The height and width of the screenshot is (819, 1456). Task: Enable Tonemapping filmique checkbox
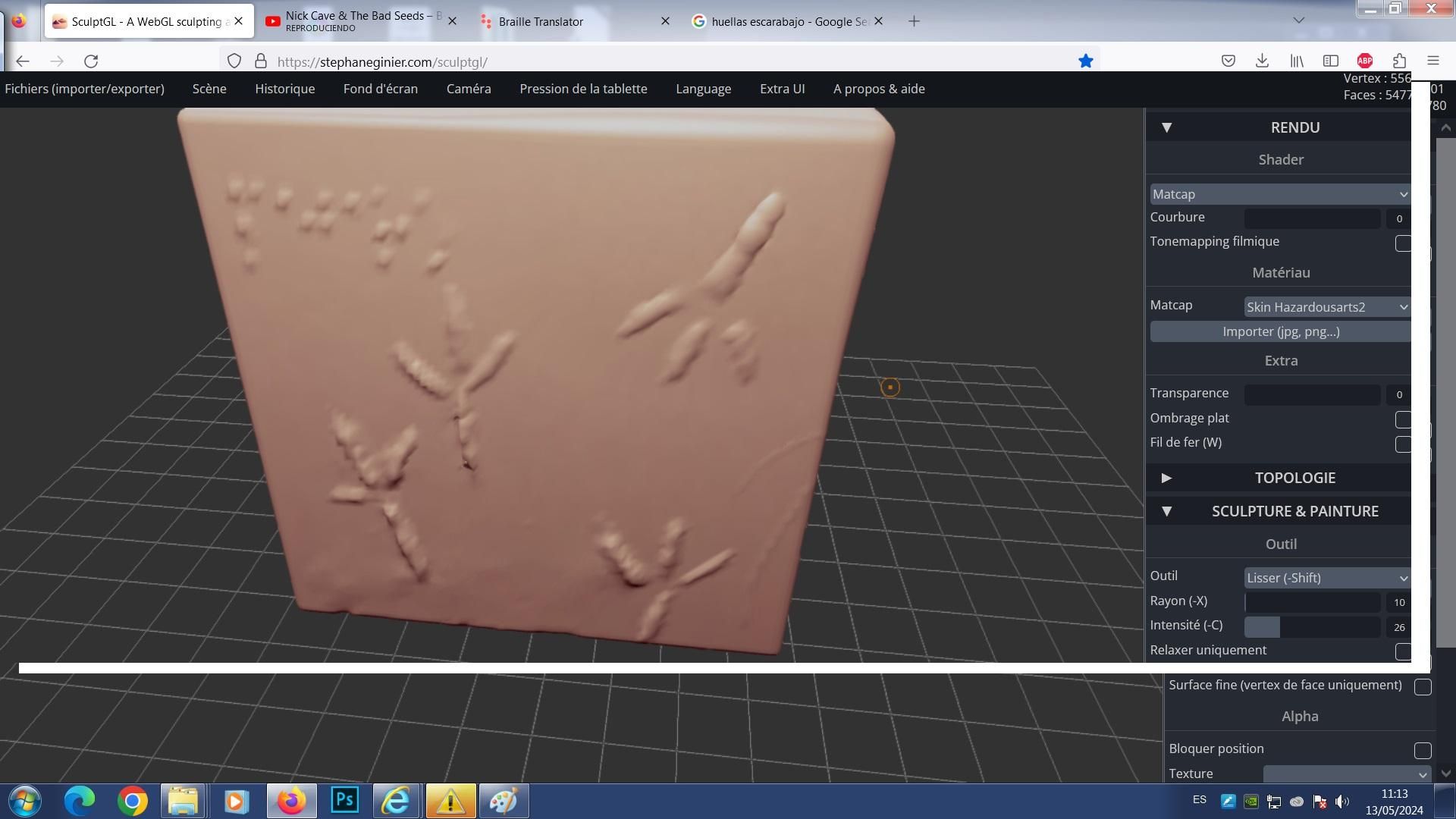pos(1403,243)
